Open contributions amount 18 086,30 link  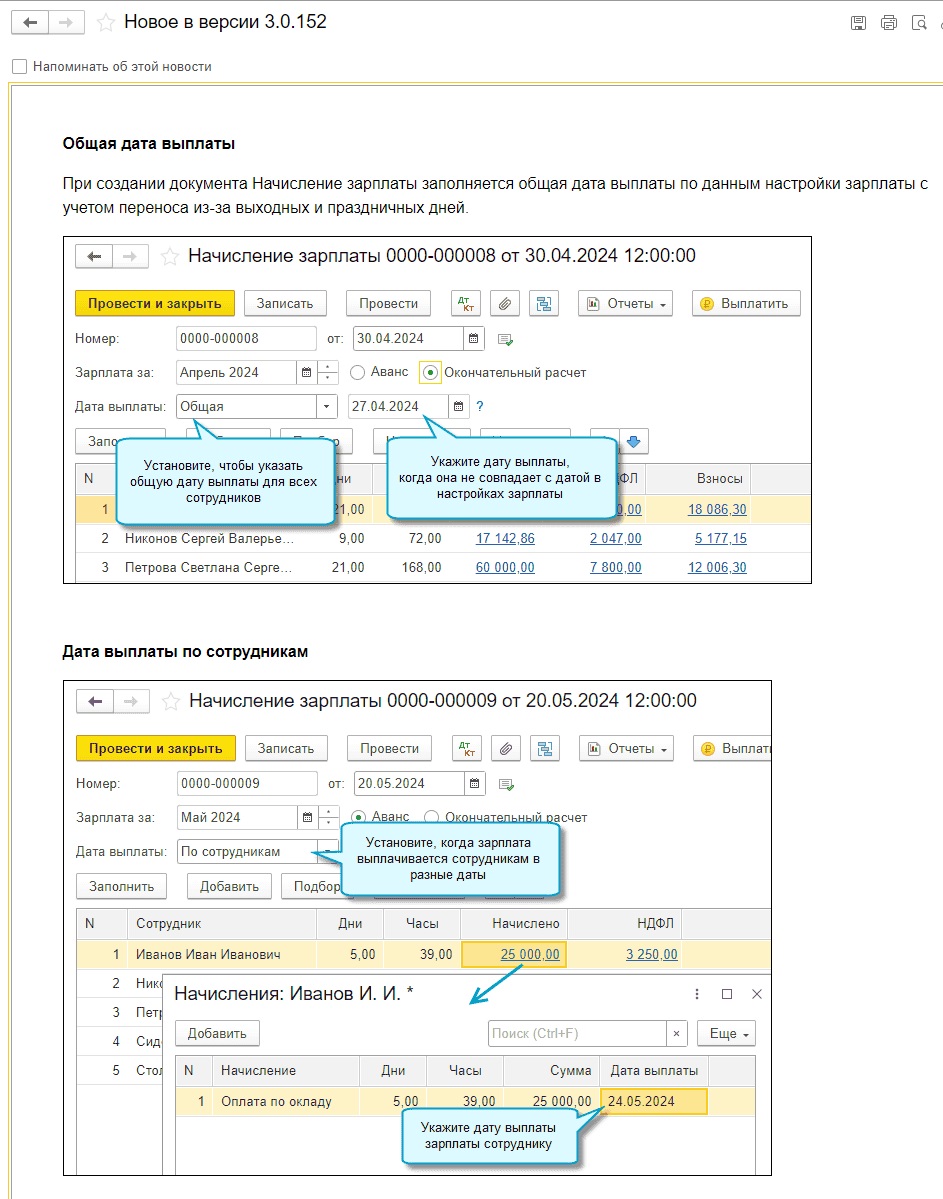point(717,509)
